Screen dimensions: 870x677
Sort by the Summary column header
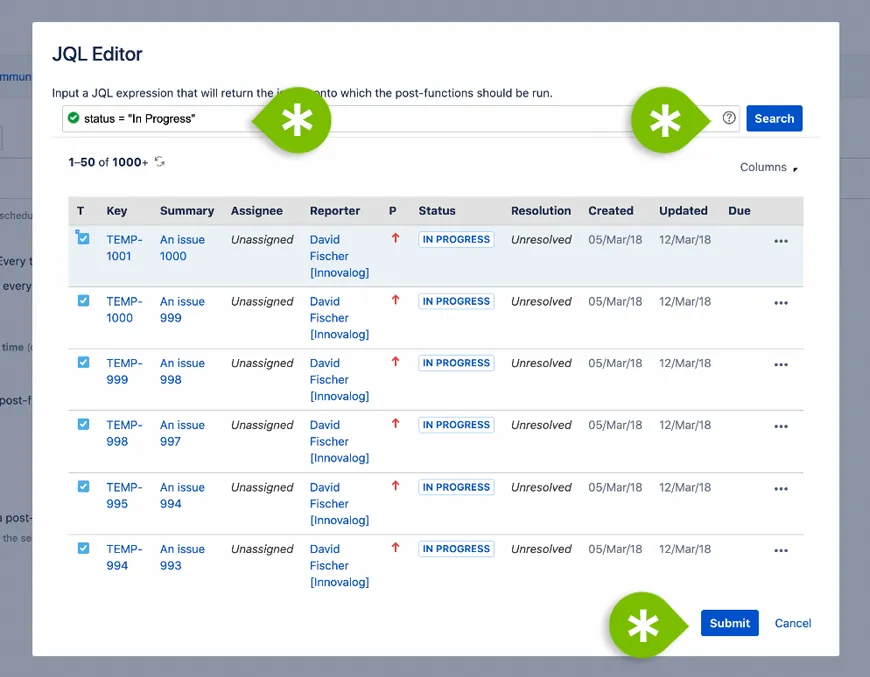pos(187,210)
